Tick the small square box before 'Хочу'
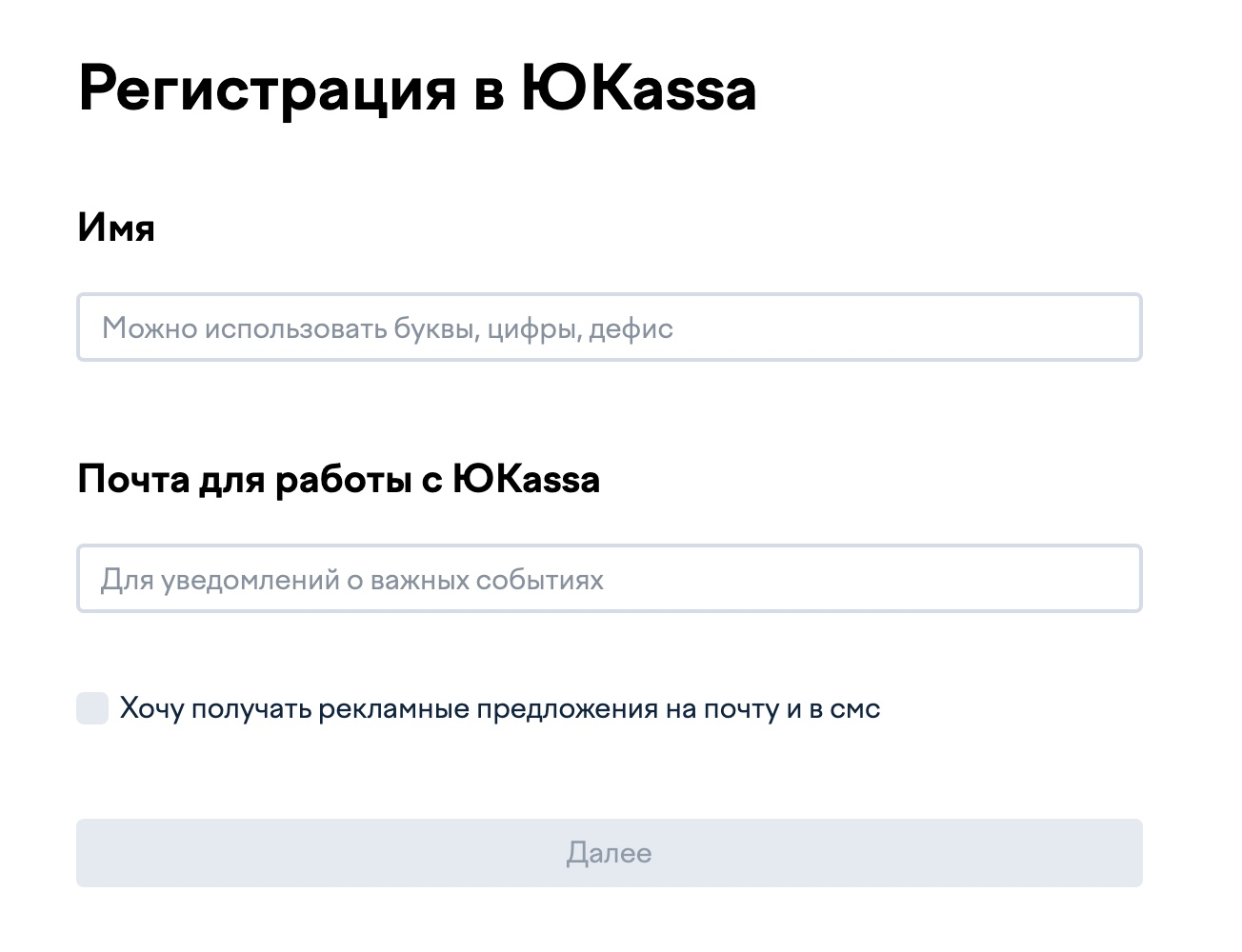 (x=92, y=708)
